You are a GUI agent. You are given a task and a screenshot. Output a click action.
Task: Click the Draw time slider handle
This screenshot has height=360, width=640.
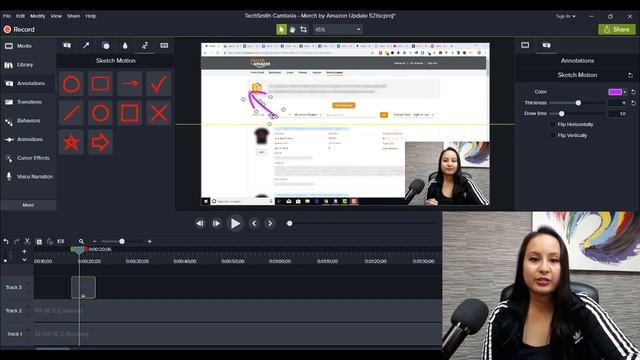click(562, 113)
